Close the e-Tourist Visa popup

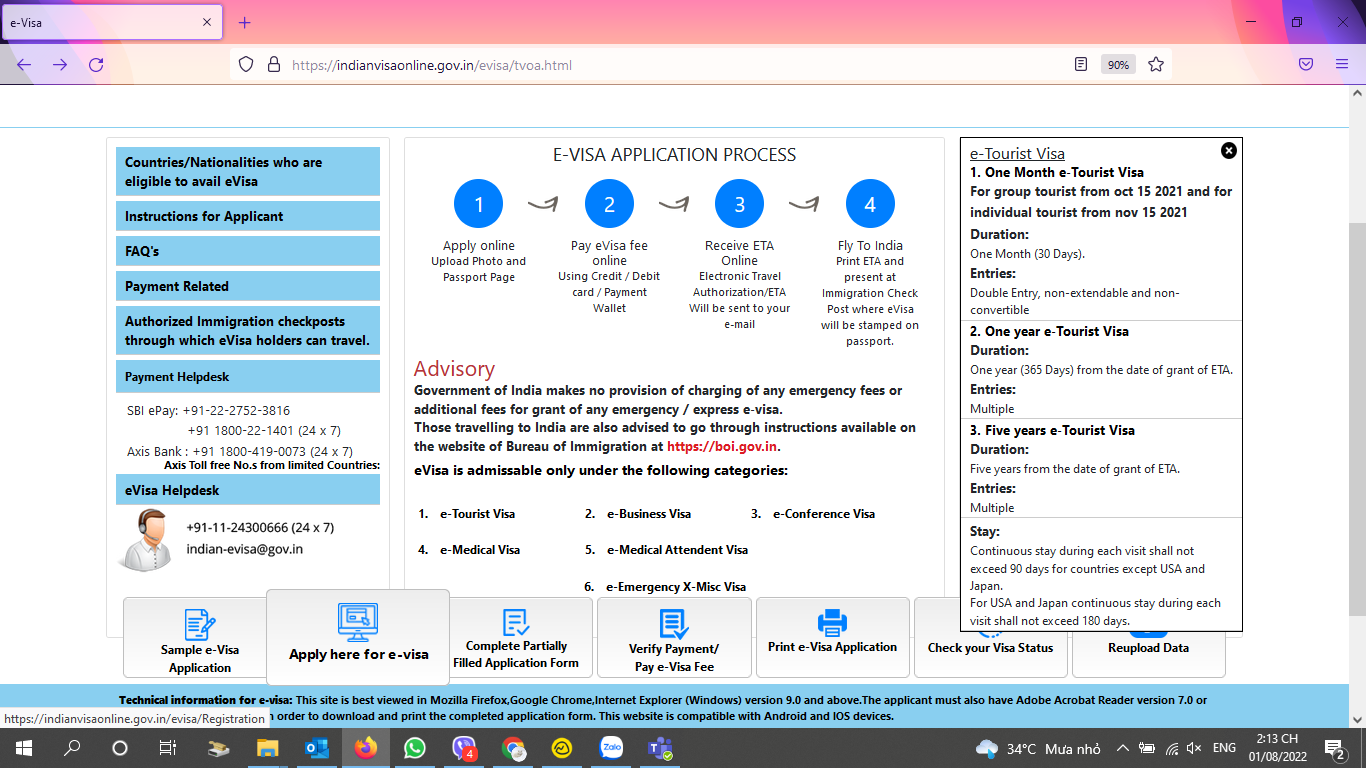(1229, 150)
